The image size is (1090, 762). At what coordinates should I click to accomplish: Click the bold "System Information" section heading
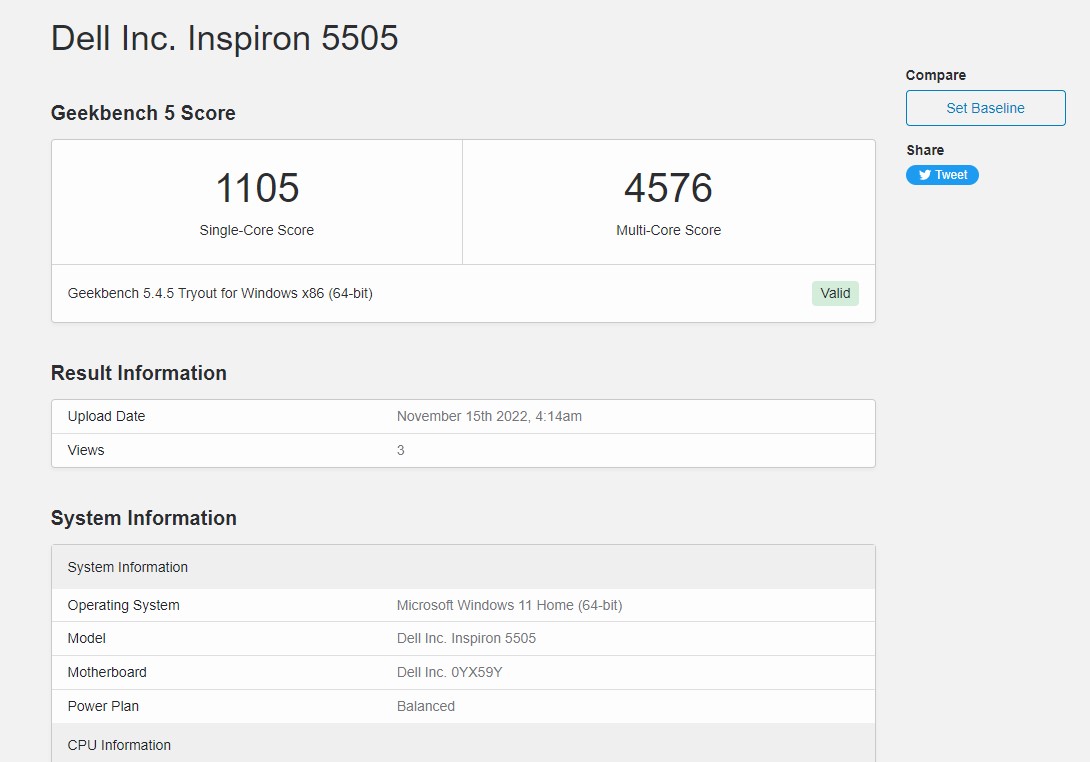(143, 518)
